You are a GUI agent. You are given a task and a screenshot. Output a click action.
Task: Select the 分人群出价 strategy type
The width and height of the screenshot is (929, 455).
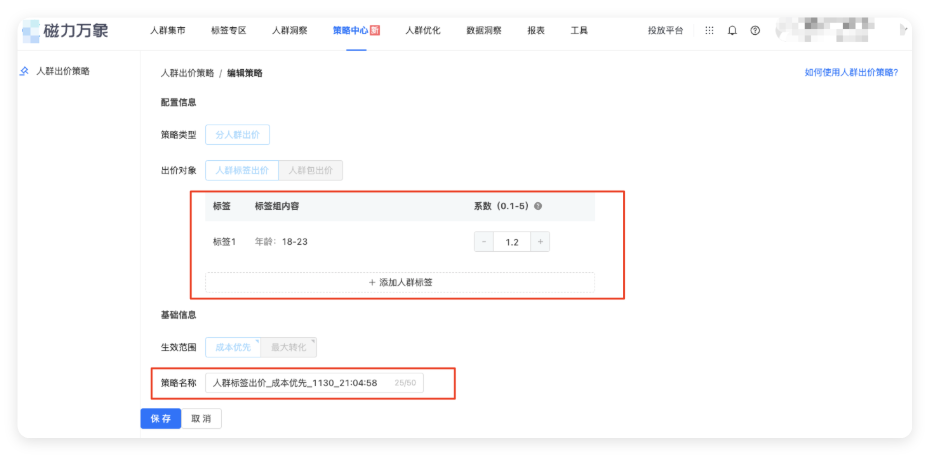(238, 135)
